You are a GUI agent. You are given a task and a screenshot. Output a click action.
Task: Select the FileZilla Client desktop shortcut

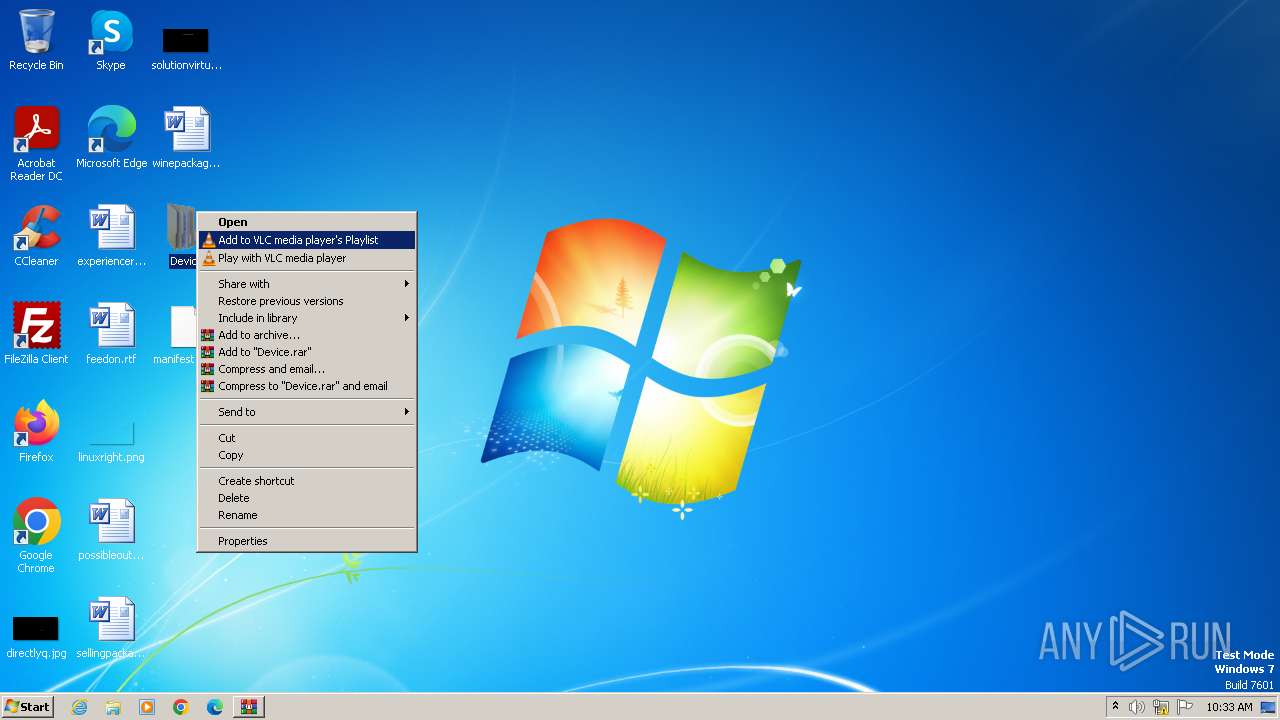[x=36, y=333]
